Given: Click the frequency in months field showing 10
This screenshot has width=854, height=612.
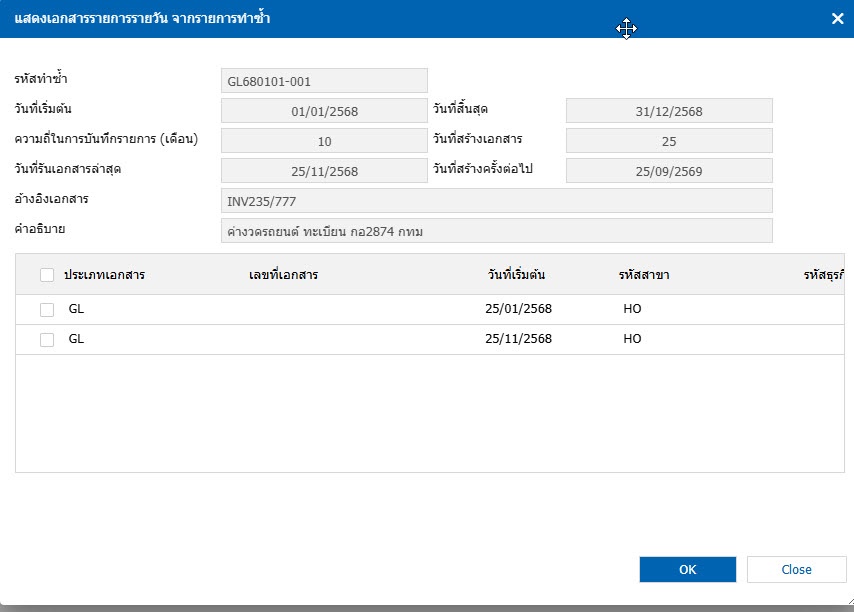Looking at the screenshot, I should 324,141.
